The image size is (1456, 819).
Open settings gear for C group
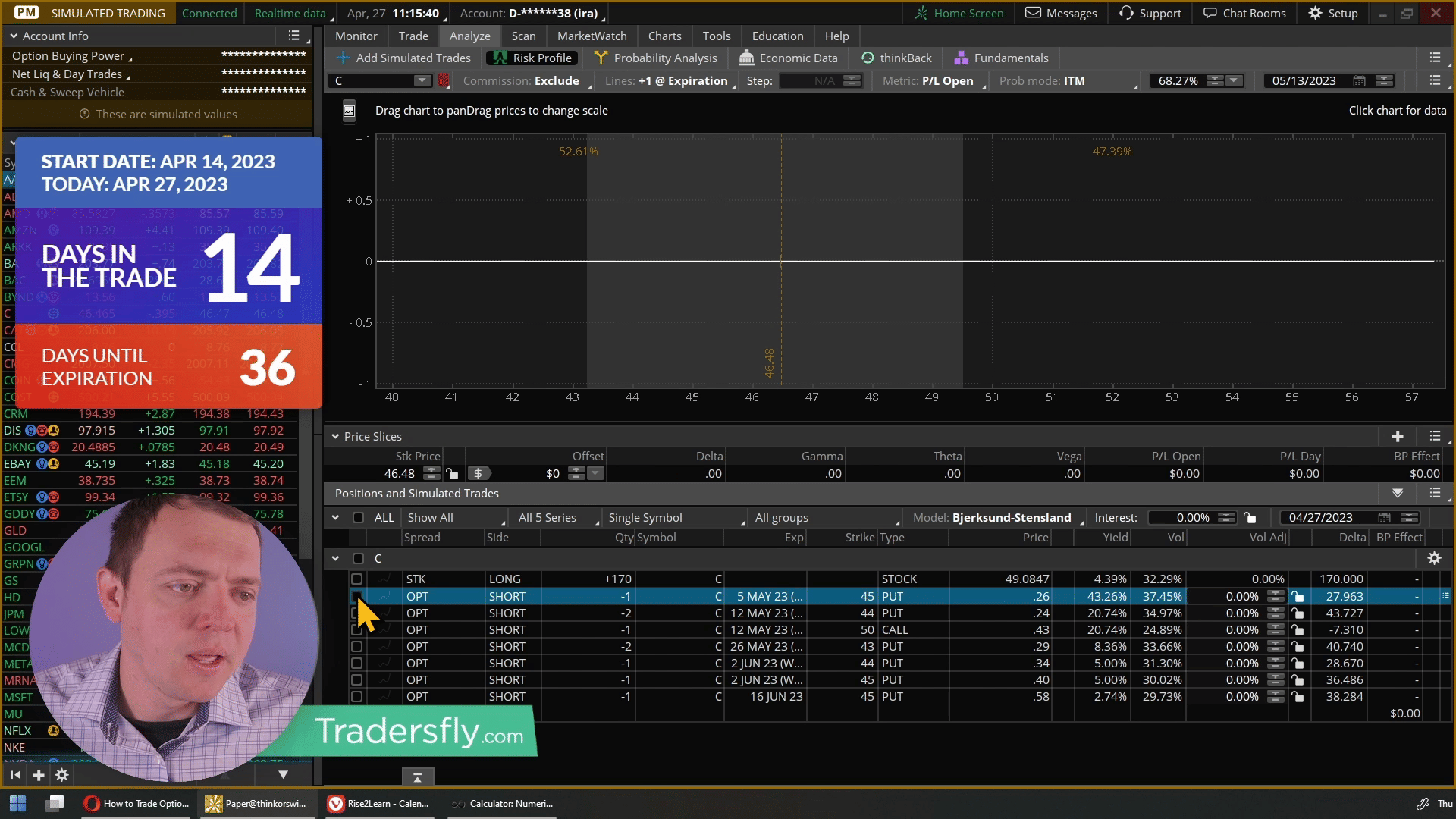tap(1434, 558)
